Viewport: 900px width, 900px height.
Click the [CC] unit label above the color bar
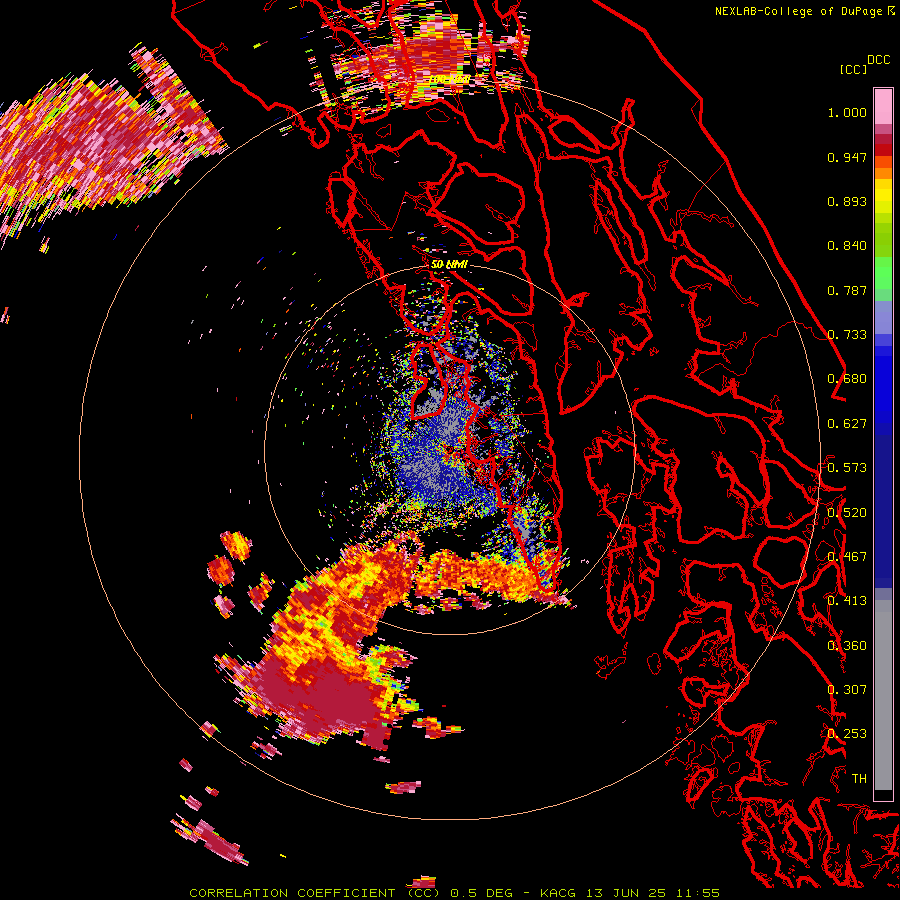click(853, 69)
